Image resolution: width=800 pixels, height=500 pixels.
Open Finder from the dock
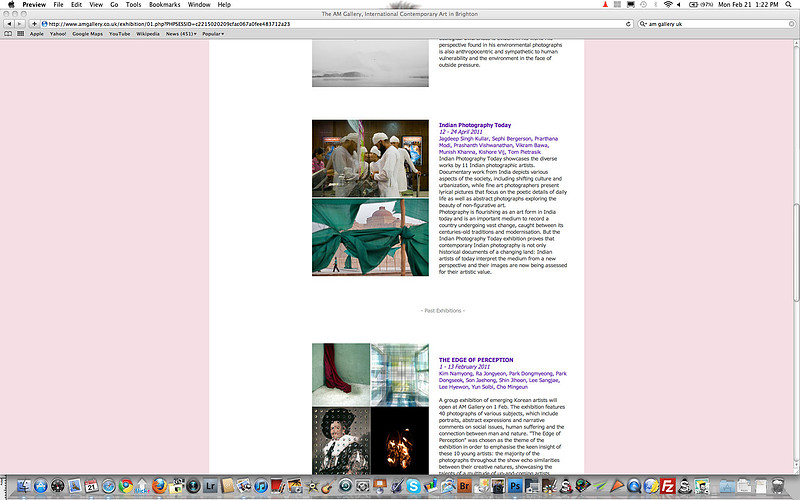pos(23,486)
